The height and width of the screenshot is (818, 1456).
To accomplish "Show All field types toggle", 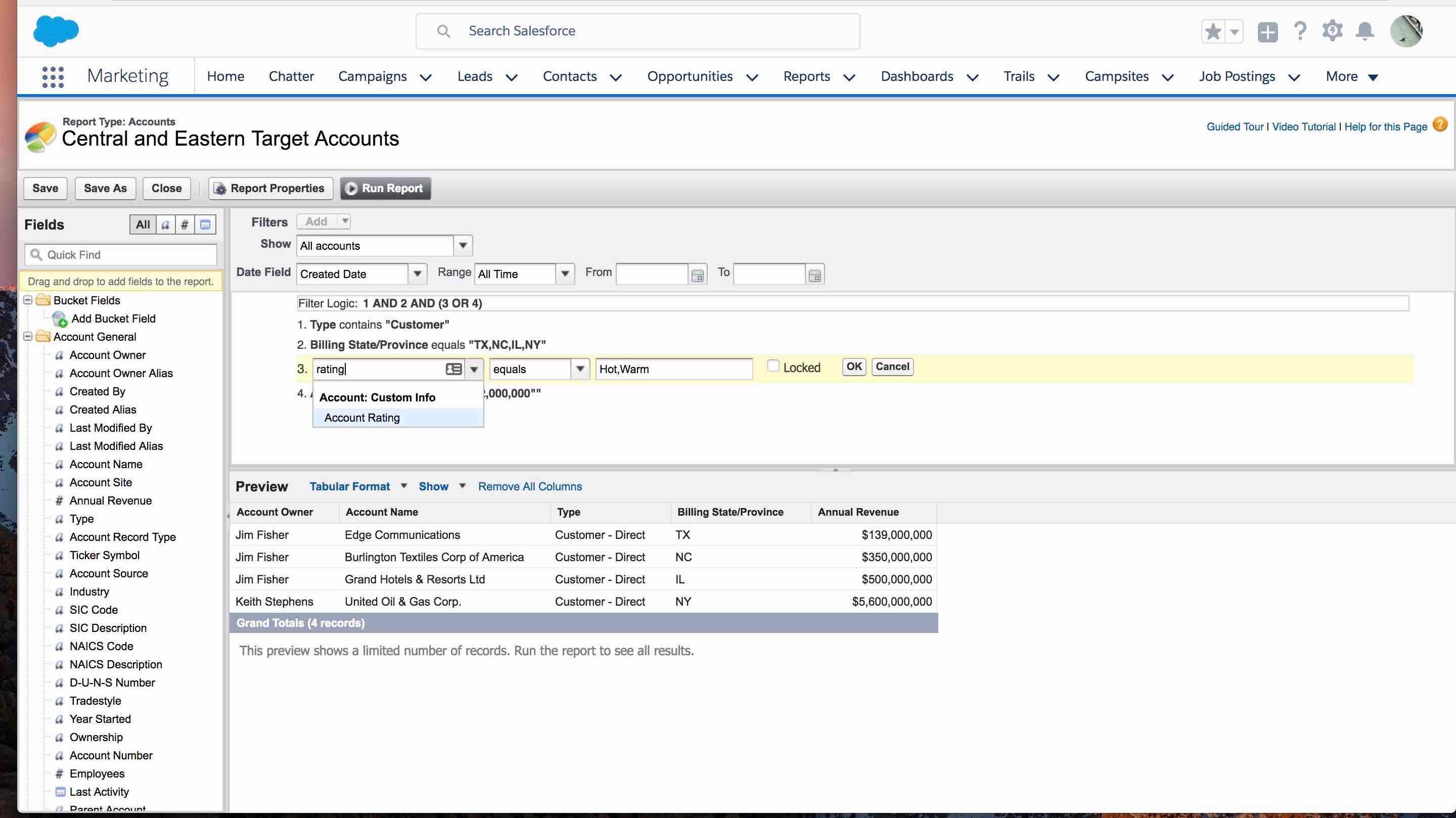I will 143,225.
